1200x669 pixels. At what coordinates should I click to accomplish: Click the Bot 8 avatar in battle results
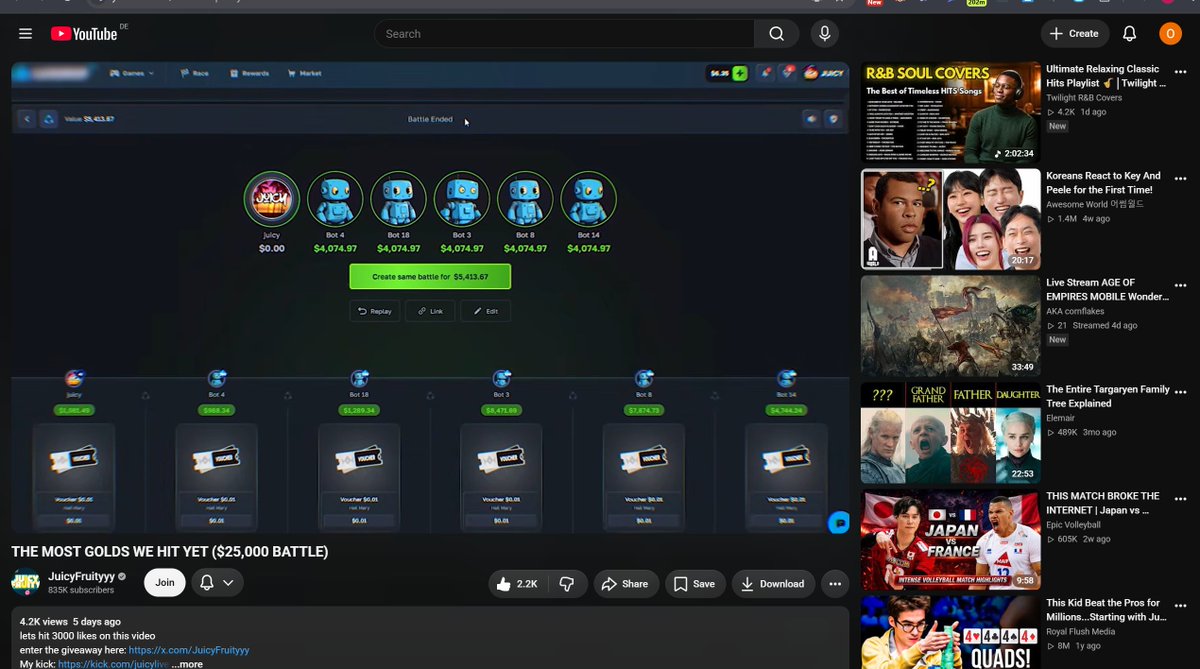click(x=525, y=200)
